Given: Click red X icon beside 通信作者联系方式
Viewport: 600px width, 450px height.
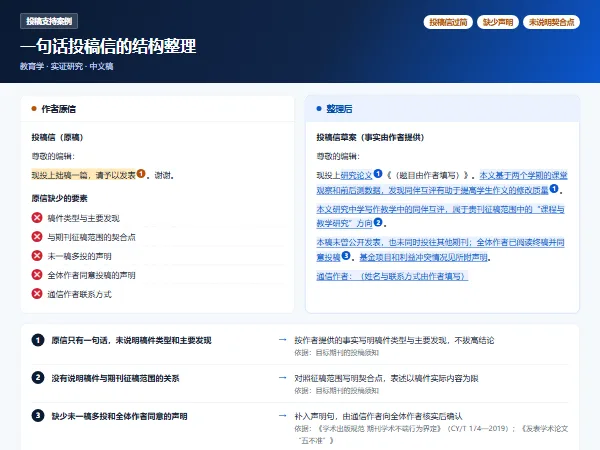Looking at the screenshot, I should click(37, 294).
